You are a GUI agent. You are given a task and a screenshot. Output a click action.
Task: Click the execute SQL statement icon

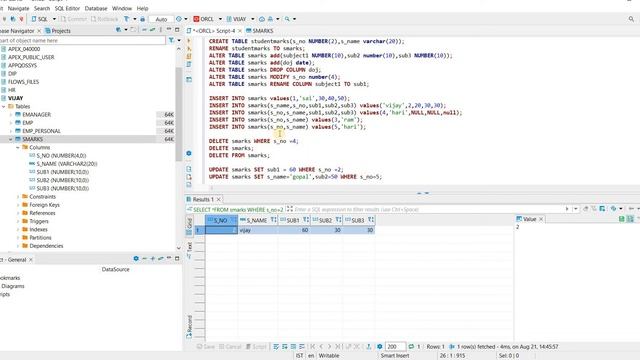189,41
